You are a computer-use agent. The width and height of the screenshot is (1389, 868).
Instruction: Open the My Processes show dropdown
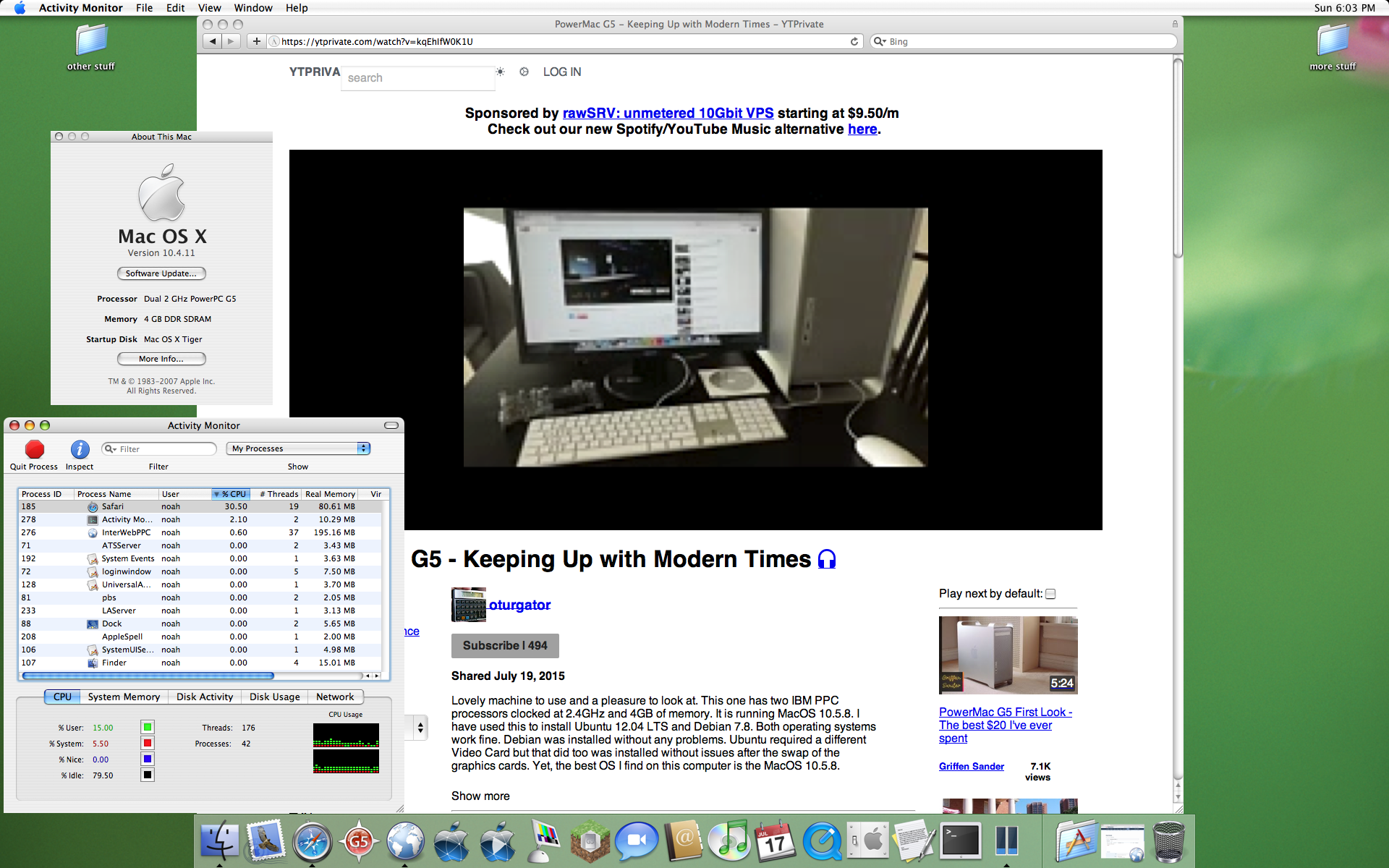point(298,448)
